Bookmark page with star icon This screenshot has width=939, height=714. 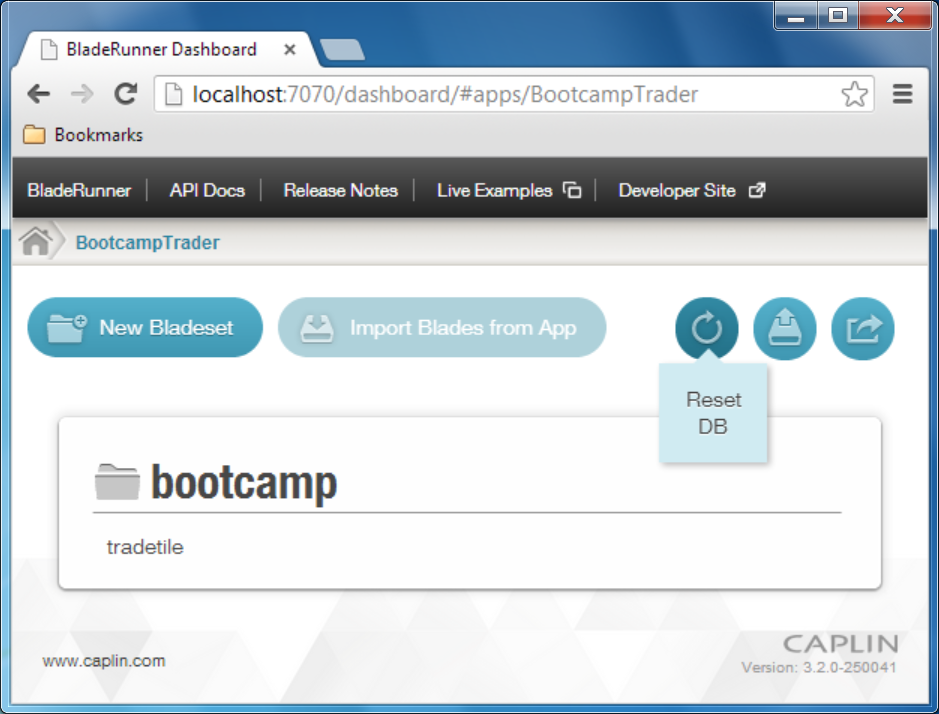pyautogui.click(x=854, y=94)
